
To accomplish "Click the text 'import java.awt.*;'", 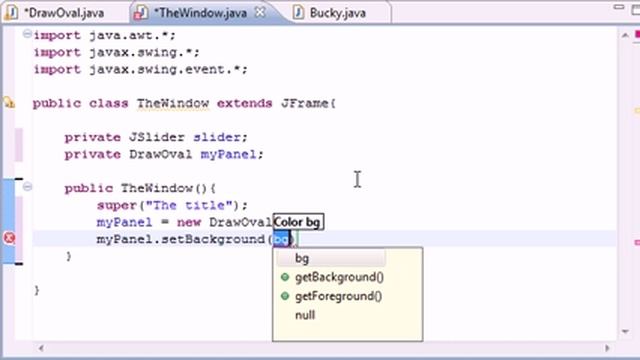I will [x=104, y=36].
